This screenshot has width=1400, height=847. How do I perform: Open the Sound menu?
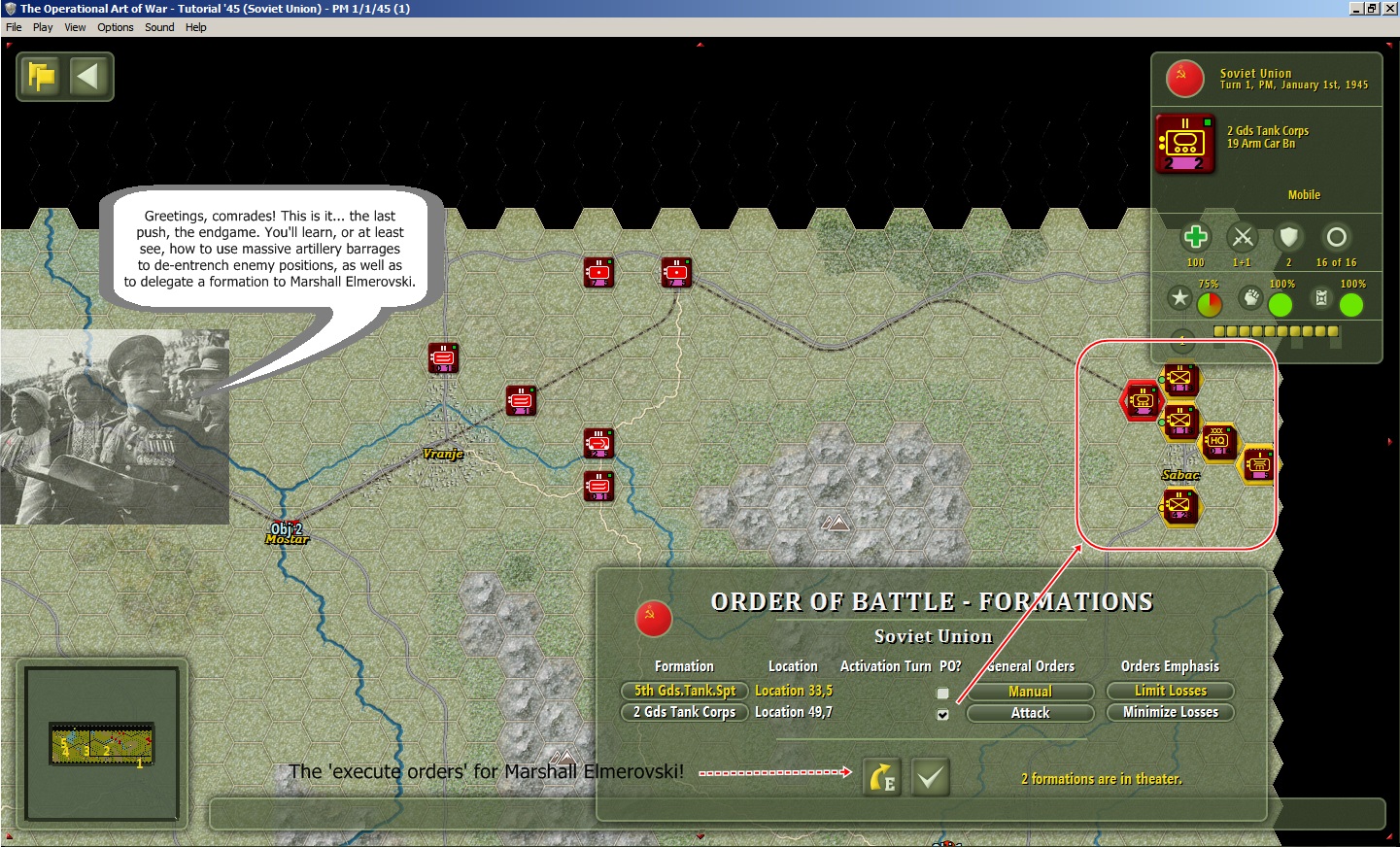[159, 27]
